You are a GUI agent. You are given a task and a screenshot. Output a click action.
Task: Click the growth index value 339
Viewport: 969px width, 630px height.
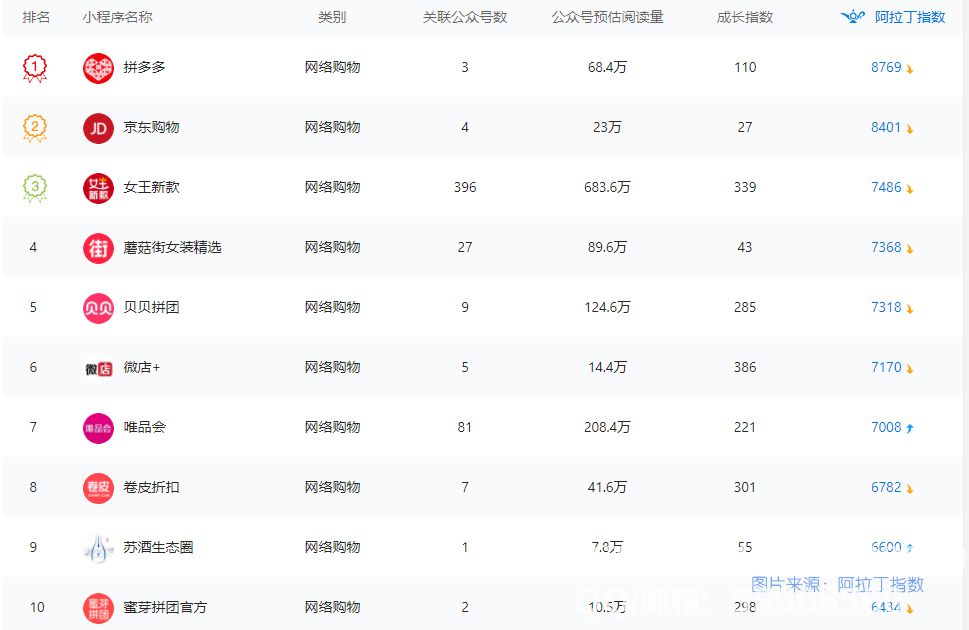tap(745, 187)
